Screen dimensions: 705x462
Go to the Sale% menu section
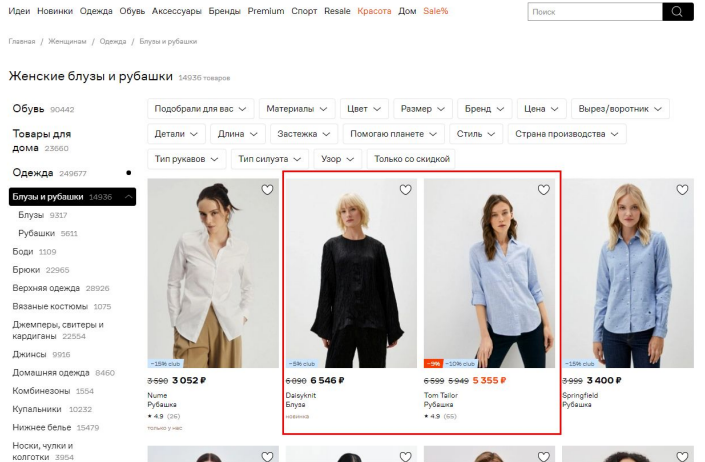click(x=436, y=11)
